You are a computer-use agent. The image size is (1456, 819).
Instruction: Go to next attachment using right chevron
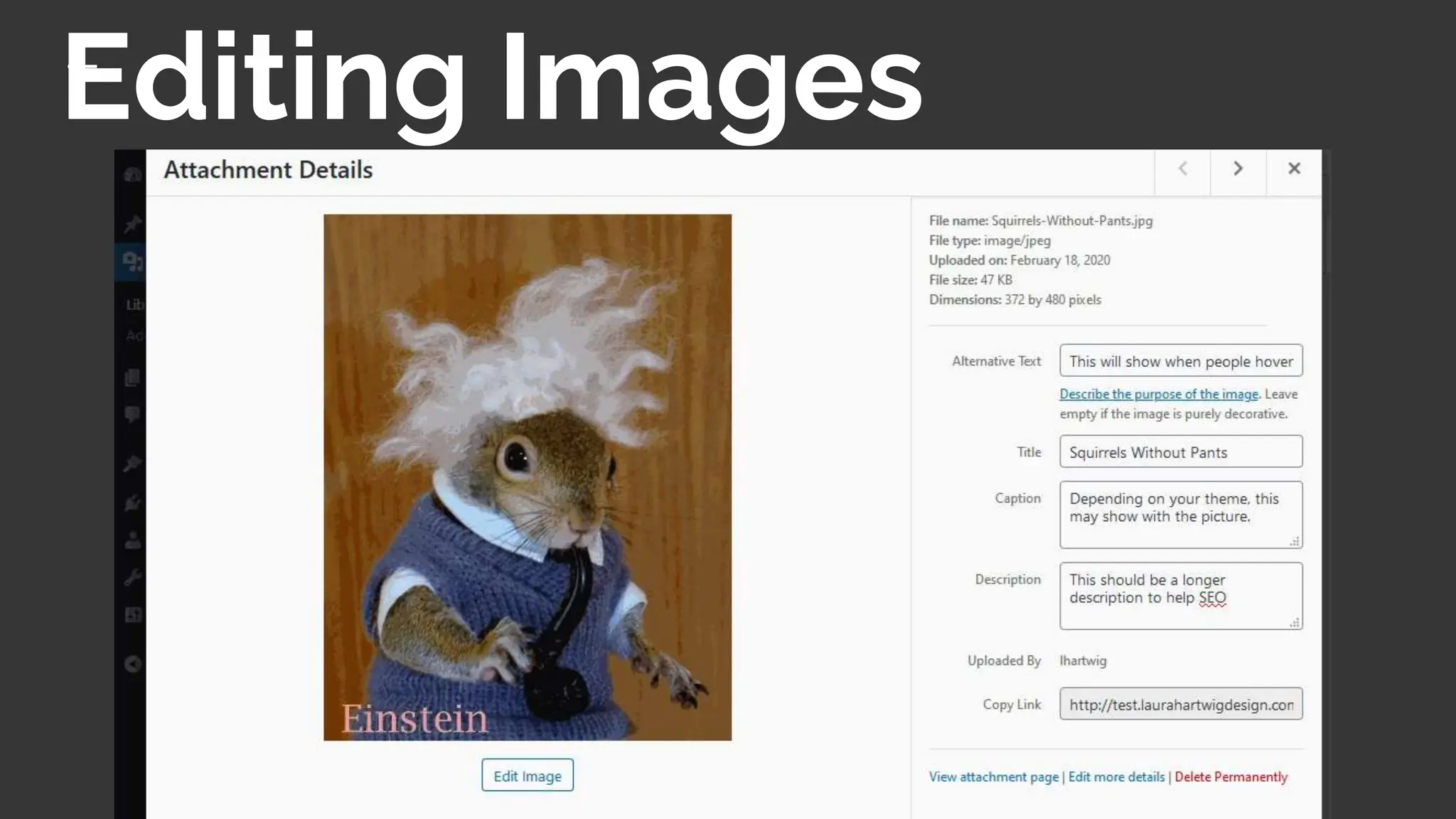tap(1238, 169)
